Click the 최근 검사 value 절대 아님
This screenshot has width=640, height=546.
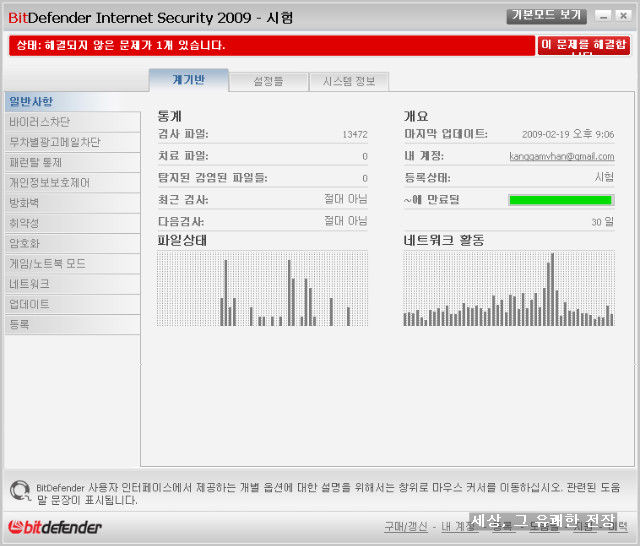[x=346, y=199]
